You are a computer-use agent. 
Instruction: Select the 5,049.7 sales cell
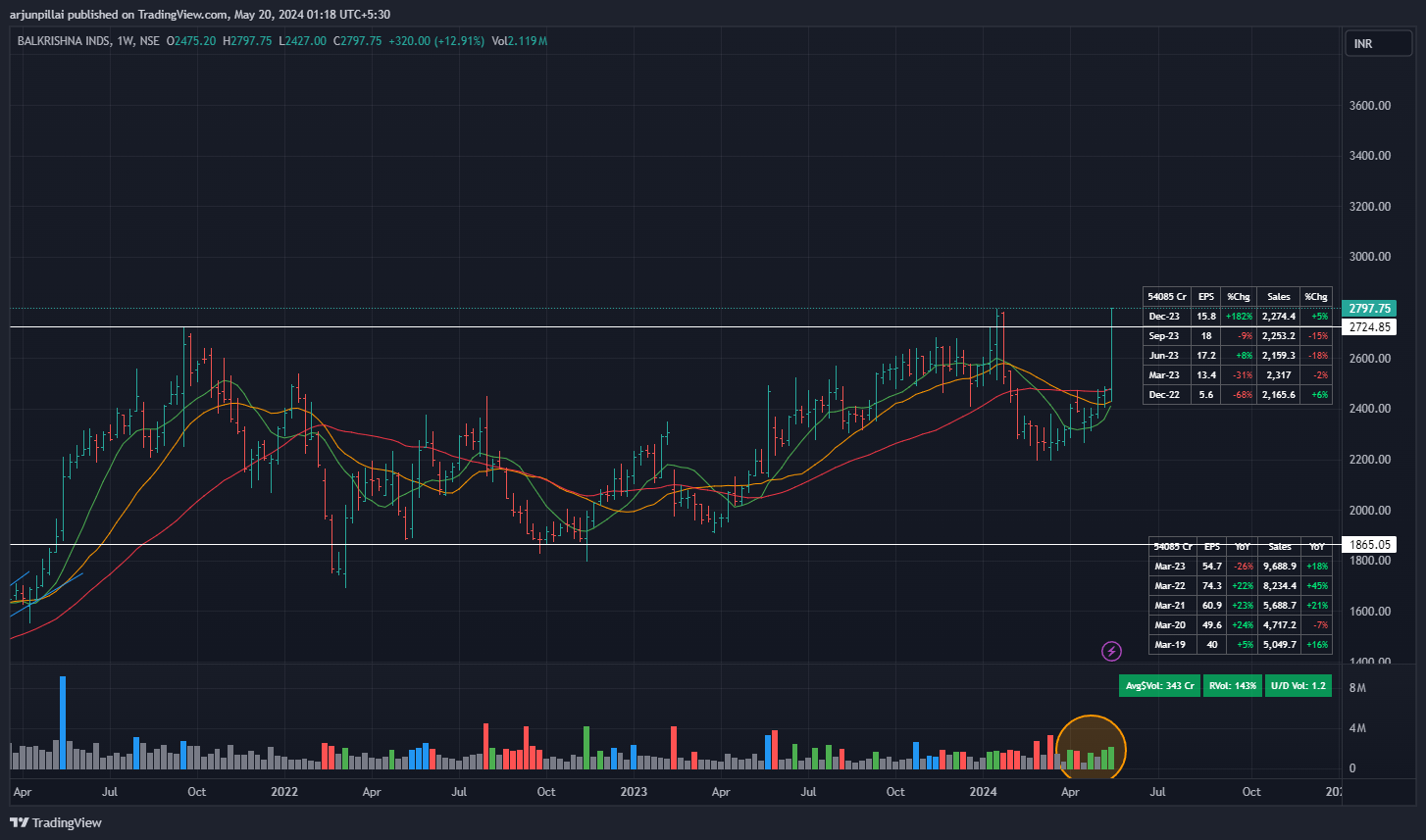(1280, 644)
